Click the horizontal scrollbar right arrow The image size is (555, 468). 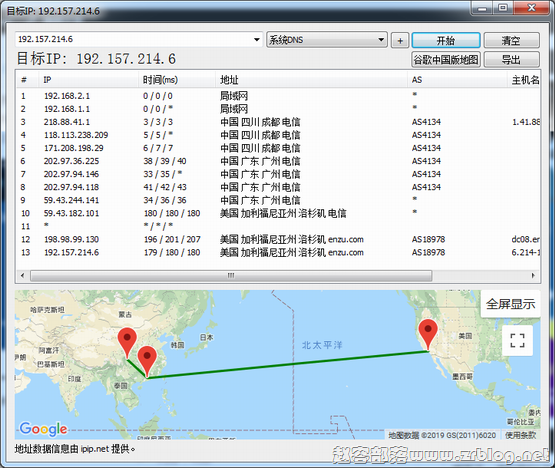(533, 275)
